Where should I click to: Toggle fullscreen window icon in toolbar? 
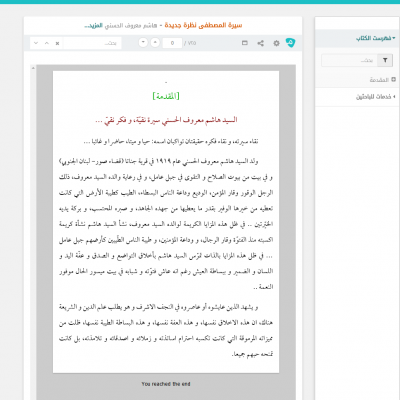[x=245, y=43]
